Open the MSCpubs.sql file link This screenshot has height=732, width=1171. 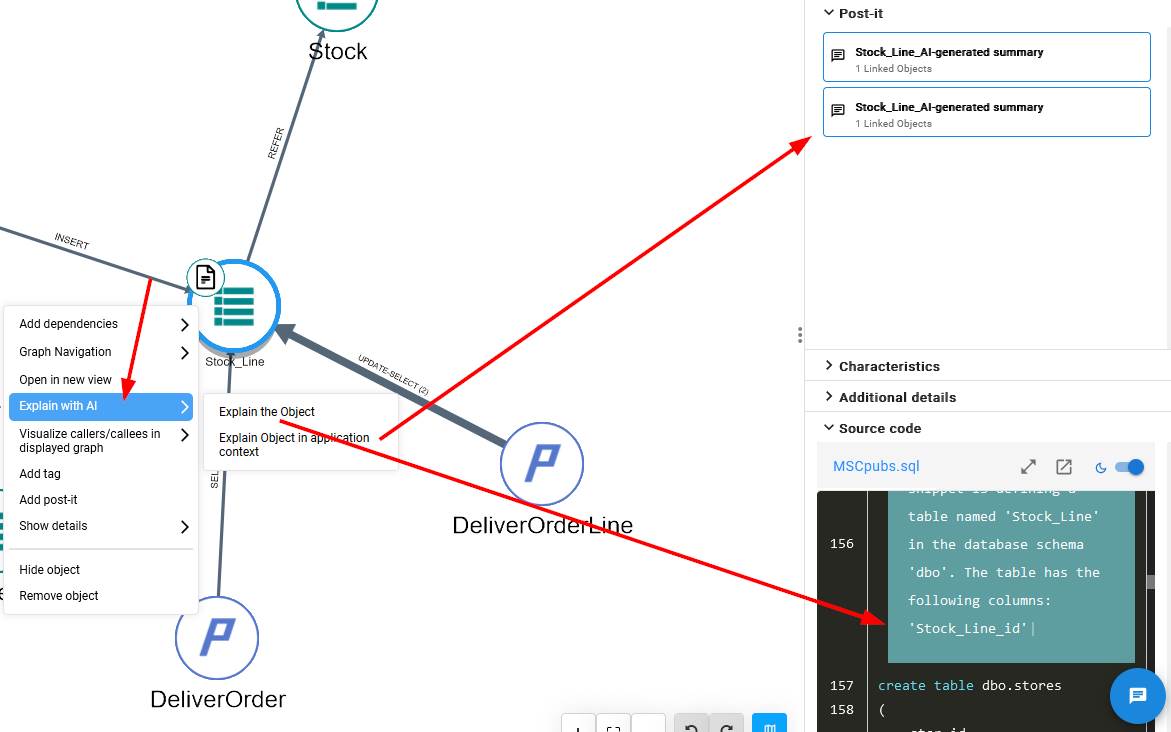tap(876, 467)
